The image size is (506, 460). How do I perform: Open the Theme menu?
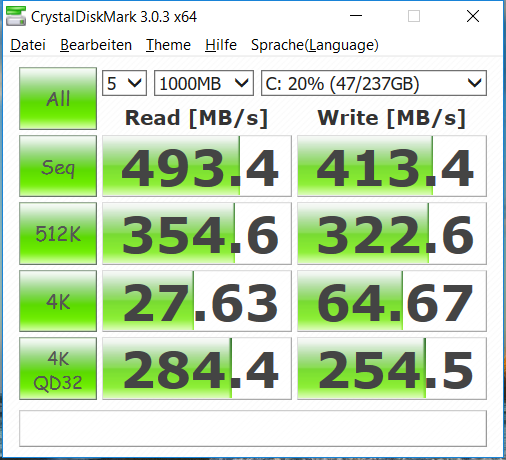[x=168, y=45]
